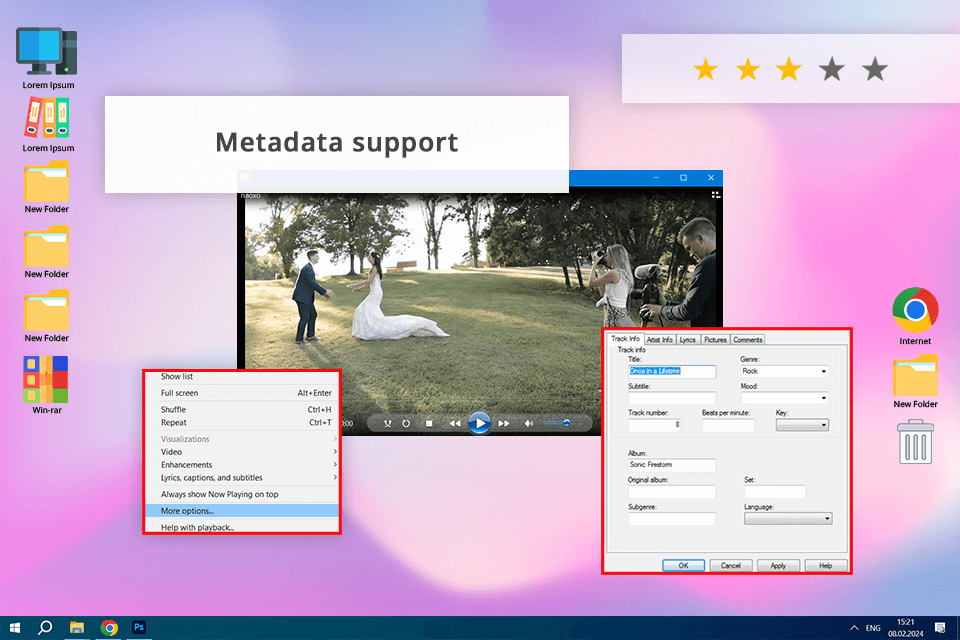Open File Explorer from the taskbar

[x=77, y=628]
